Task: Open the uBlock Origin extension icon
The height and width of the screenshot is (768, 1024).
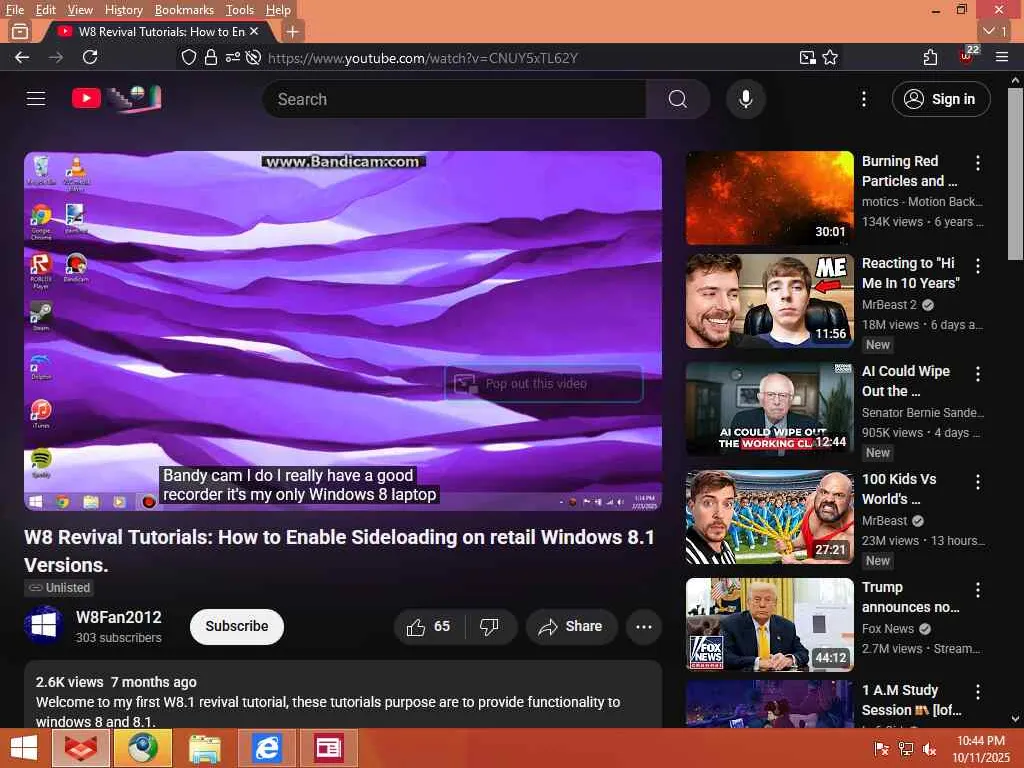Action: [967, 56]
